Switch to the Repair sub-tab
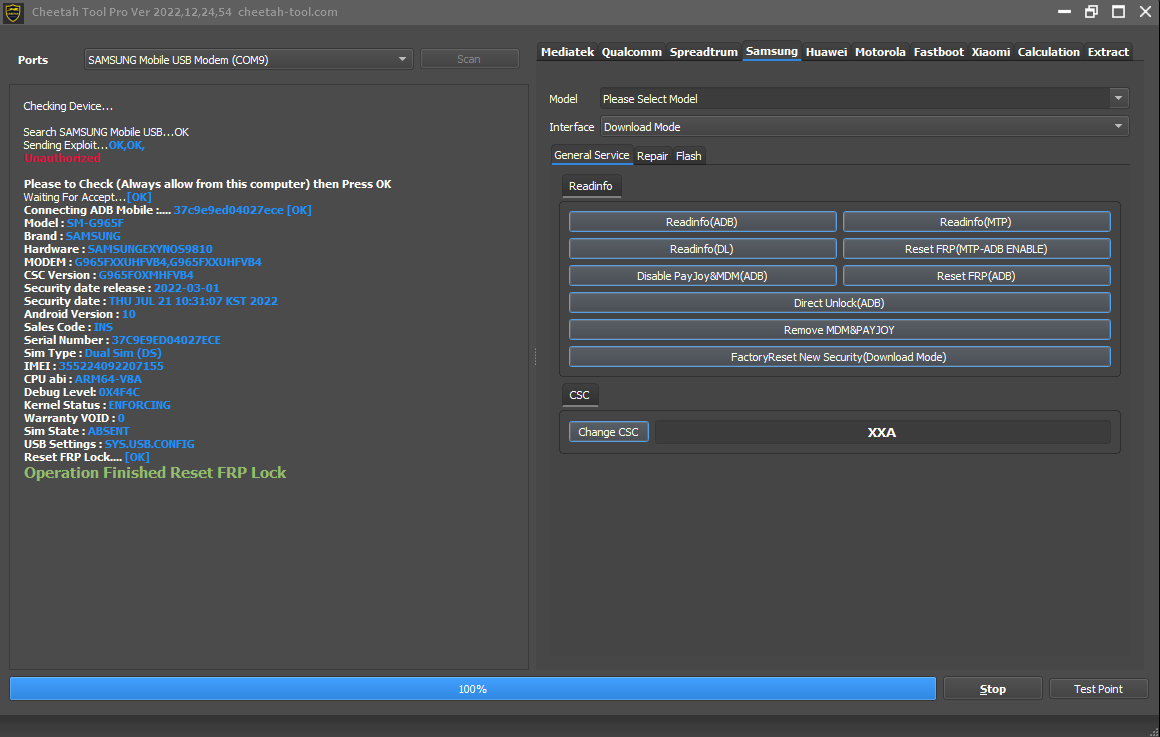This screenshot has height=737, width=1160. point(652,156)
